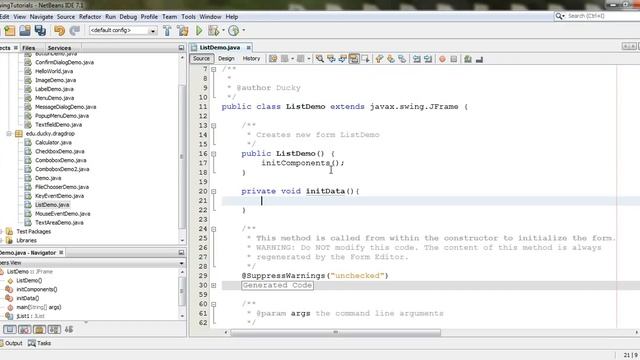The image size is (640, 360).
Task: Toggle Rectangular Selection icon
Action: 365,59
